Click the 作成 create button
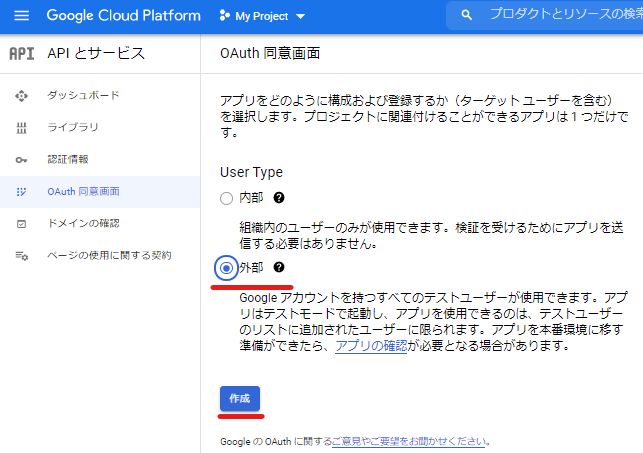 (x=239, y=398)
